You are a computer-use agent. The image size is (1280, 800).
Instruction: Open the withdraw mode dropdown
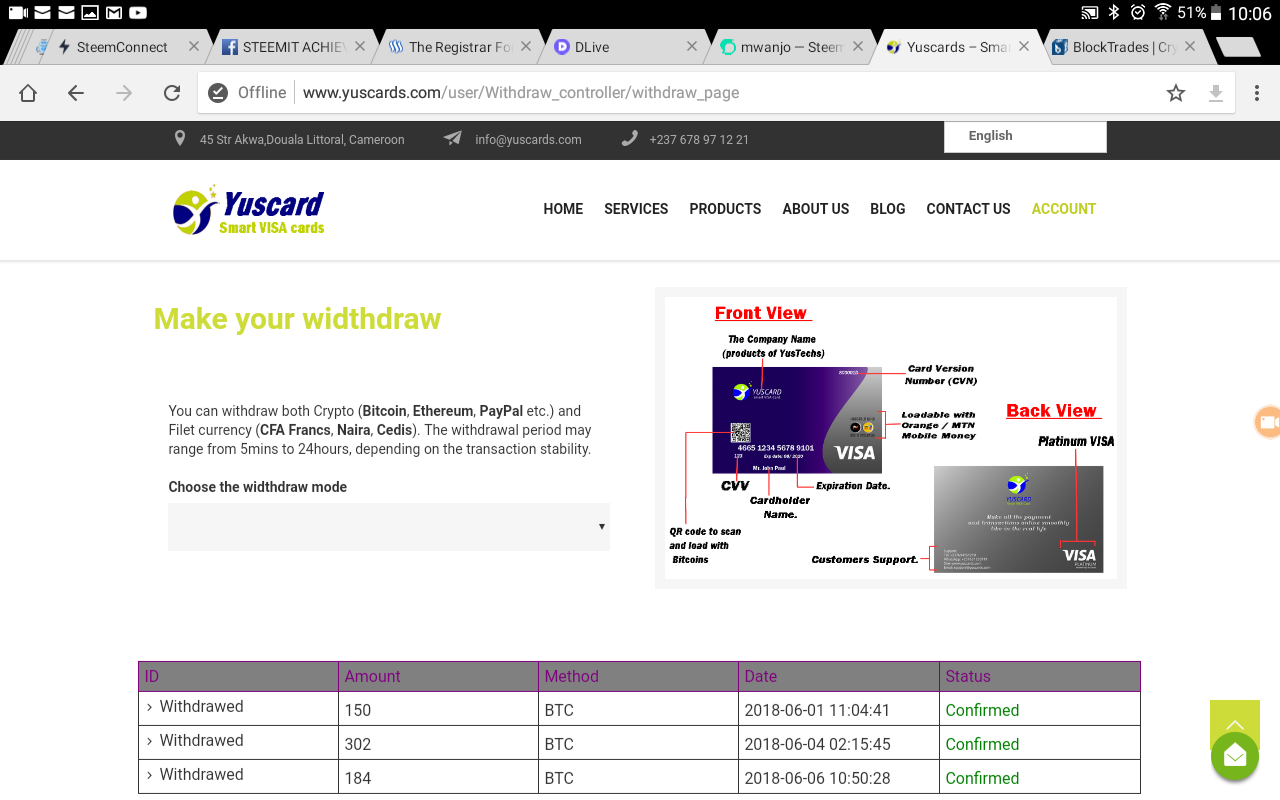point(389,527)
